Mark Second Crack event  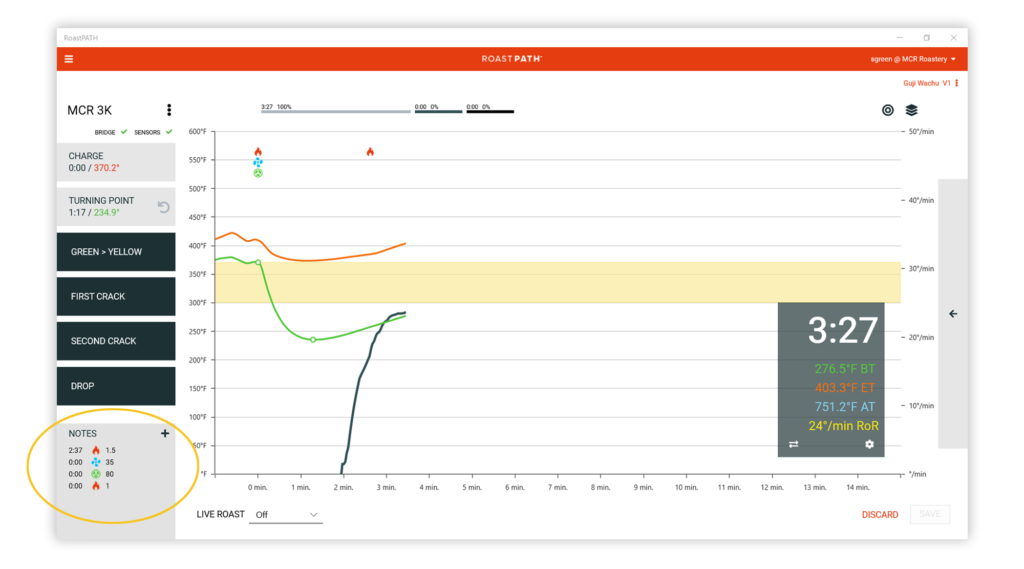(116, 341)
